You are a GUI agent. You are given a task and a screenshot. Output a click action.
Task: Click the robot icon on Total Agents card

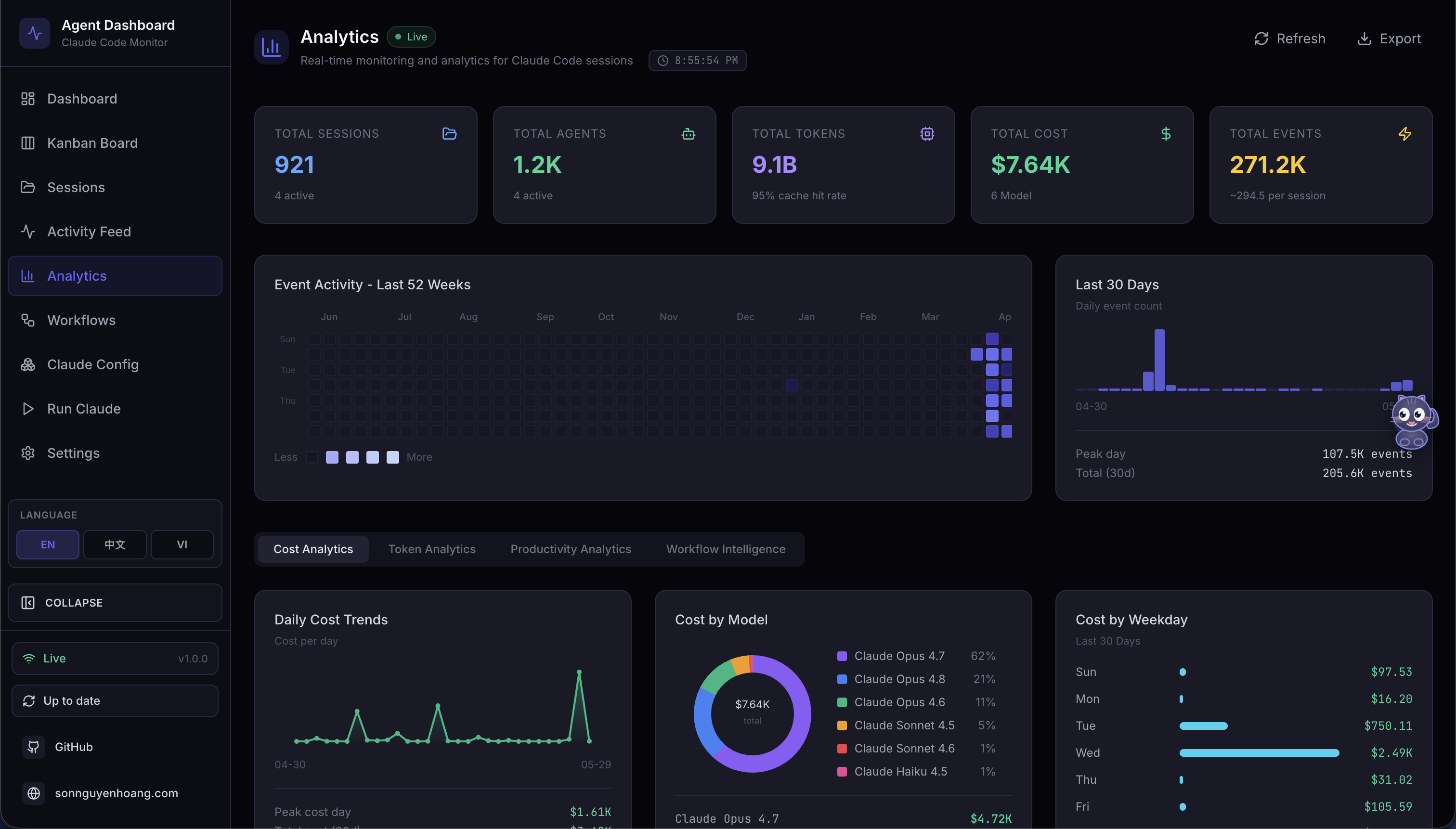pos(689,134)
